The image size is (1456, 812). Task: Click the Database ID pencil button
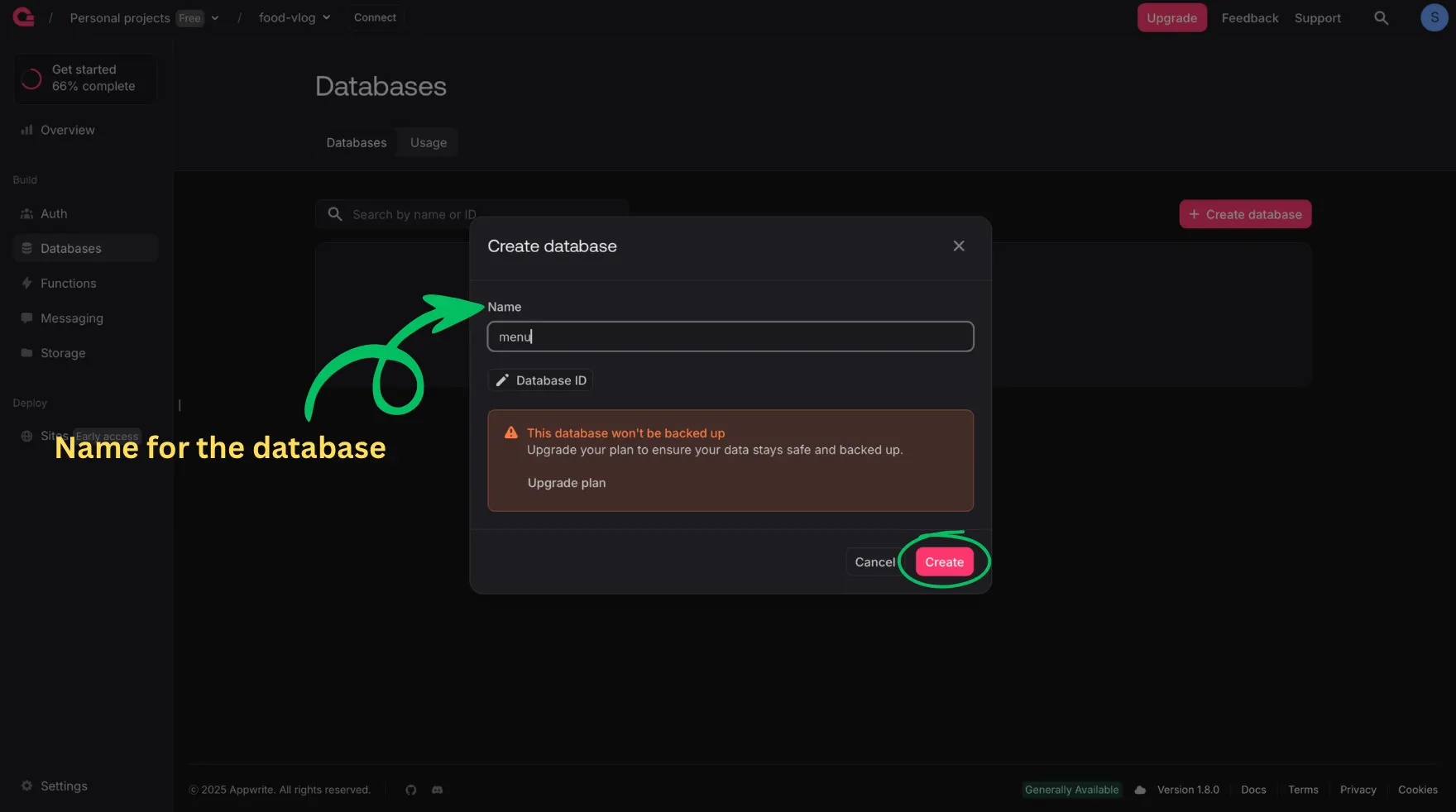[x=539, y=380]
